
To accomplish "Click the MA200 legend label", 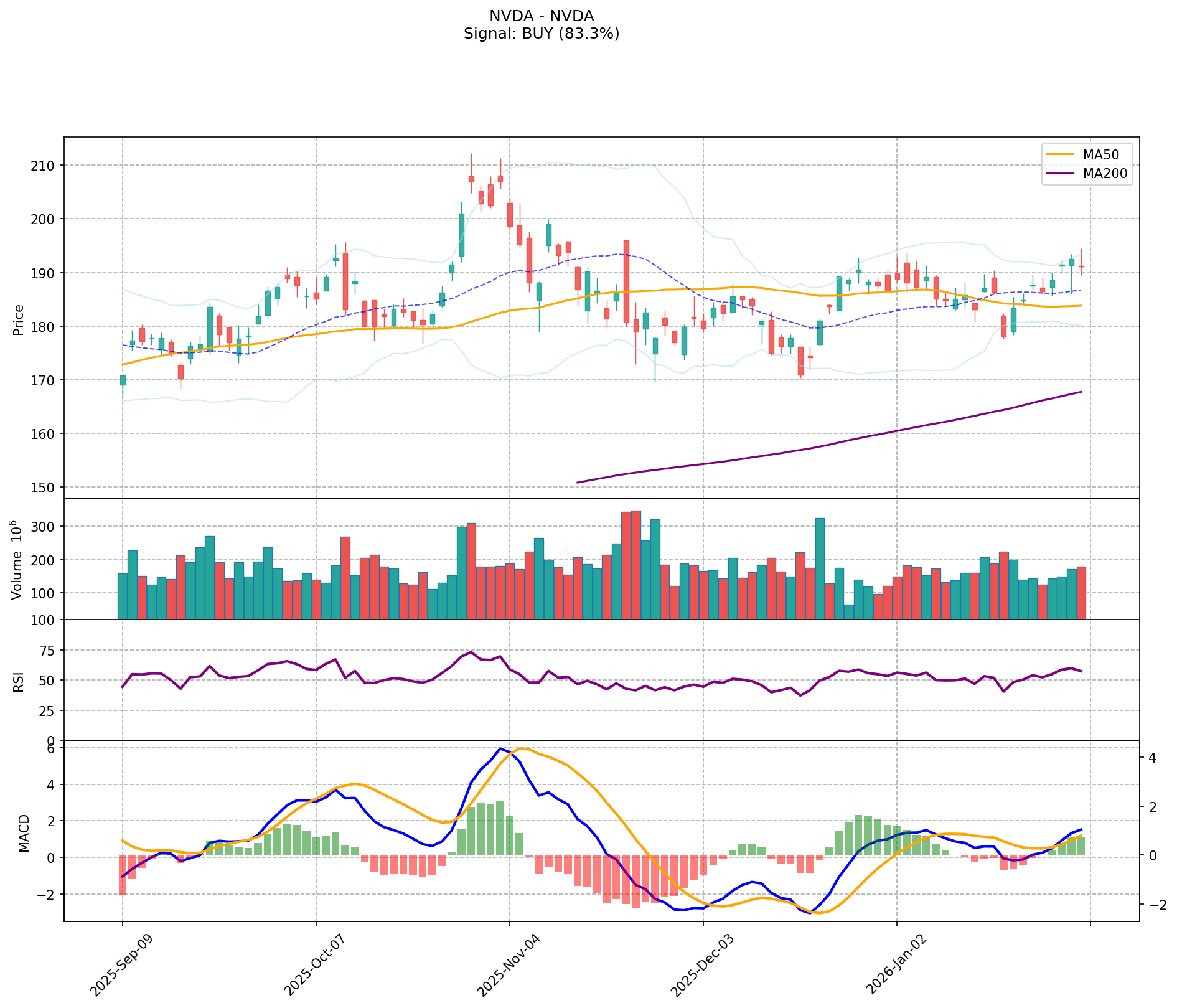I will click(x=1105, y=174).
